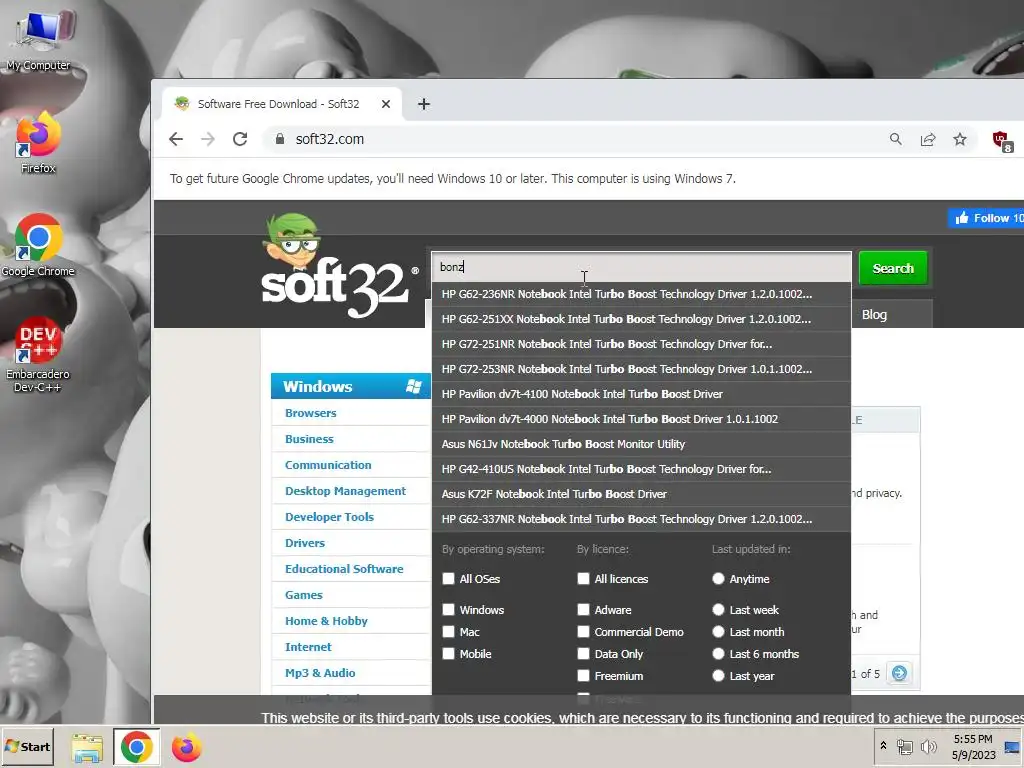Check the Mac checkbox
Viewport: 1024px width, 768px height.
449,632
